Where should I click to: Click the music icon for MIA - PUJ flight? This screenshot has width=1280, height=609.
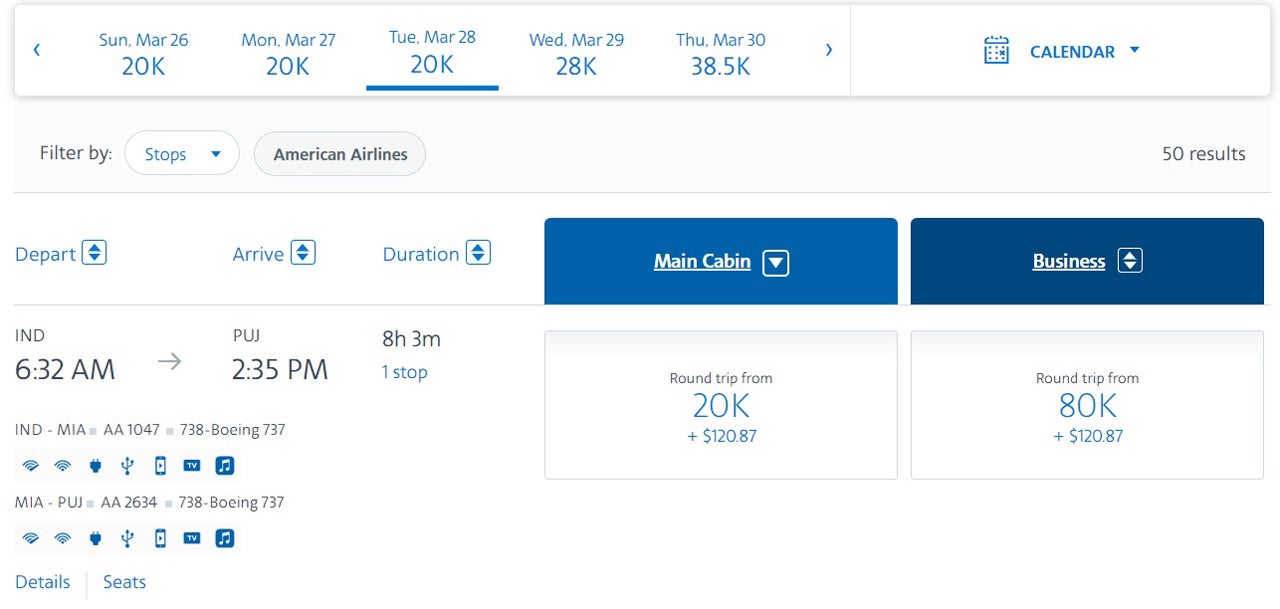(x=225, y=538)
